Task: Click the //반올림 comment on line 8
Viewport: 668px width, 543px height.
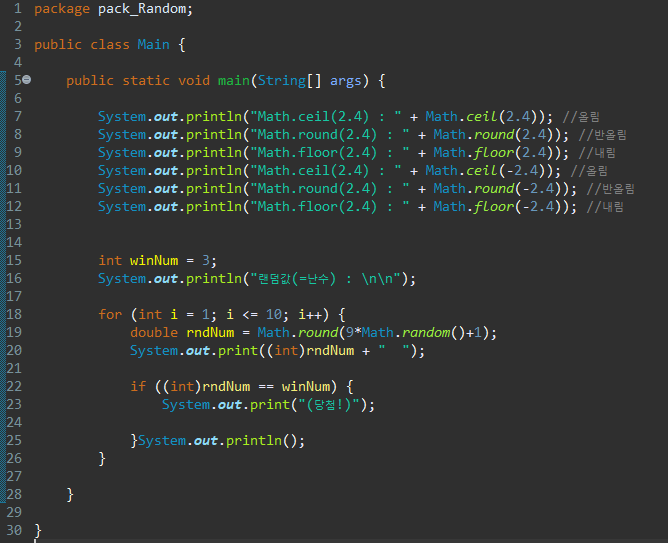Action: click(602, 135)
